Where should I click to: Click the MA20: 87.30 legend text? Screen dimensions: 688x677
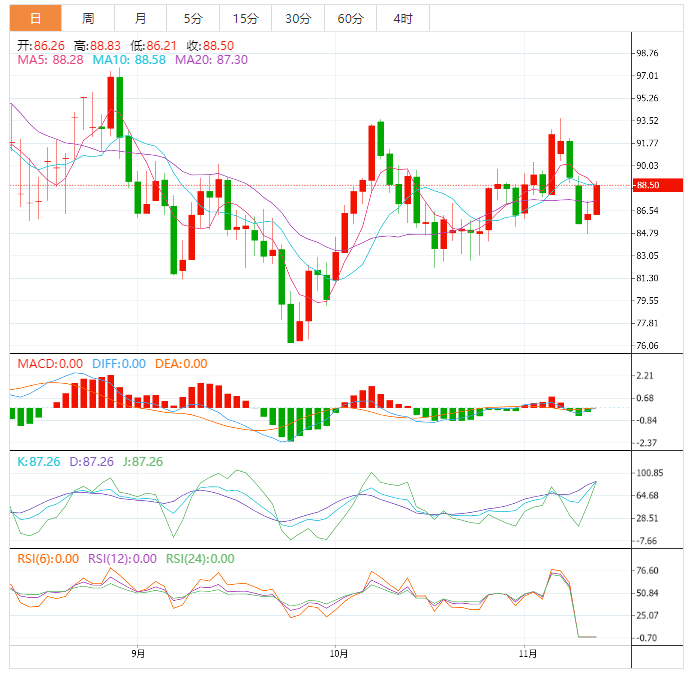pyautogui.click(x=211, y=60)
